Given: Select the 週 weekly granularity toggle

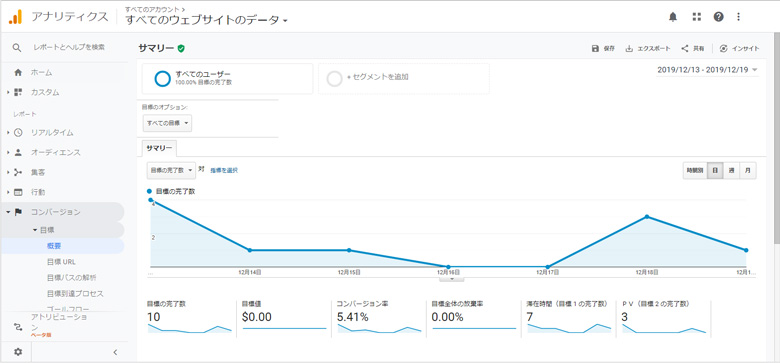Looking at the screenshot, I should coord(731,170).
